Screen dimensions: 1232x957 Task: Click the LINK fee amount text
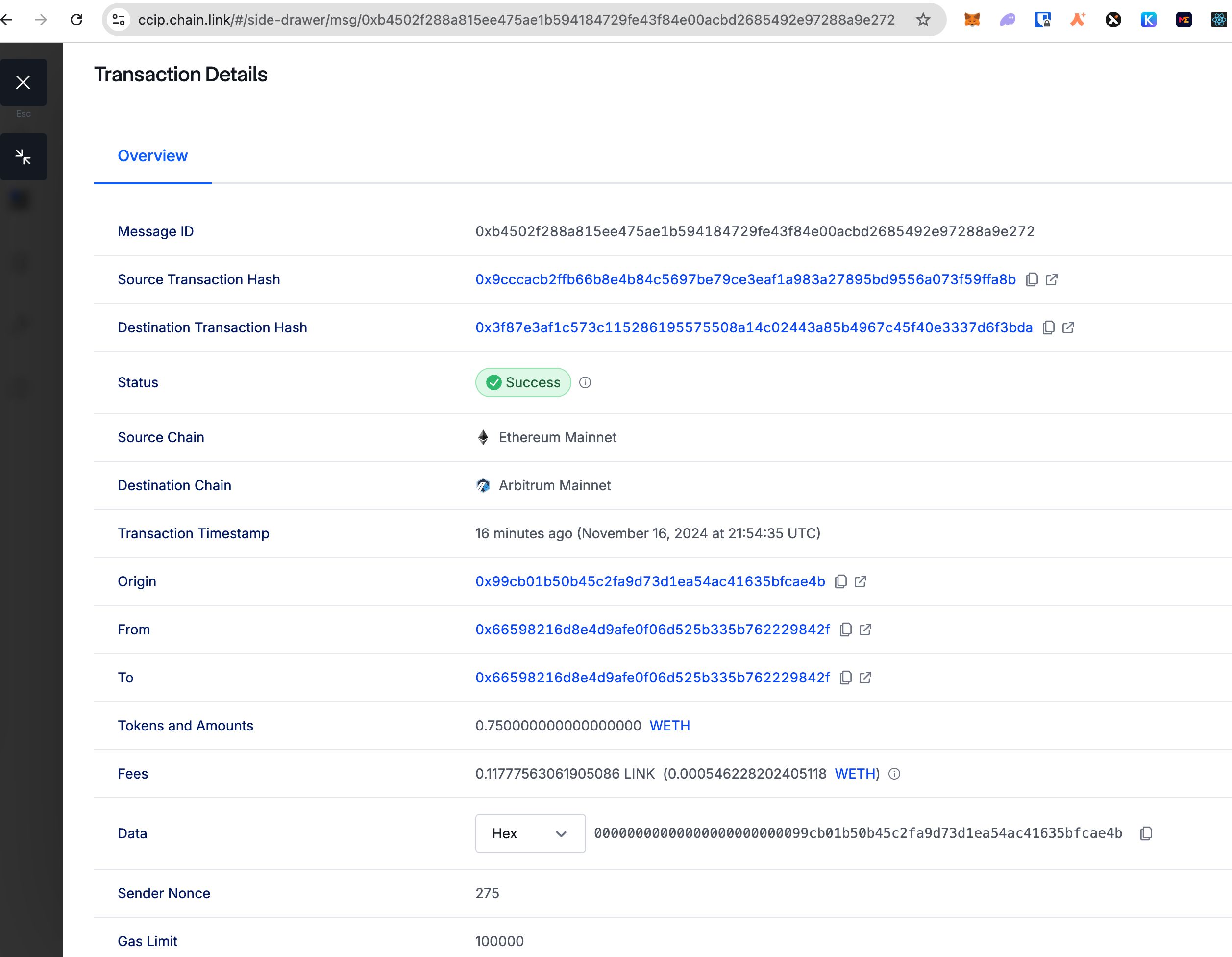pos(565,774)
